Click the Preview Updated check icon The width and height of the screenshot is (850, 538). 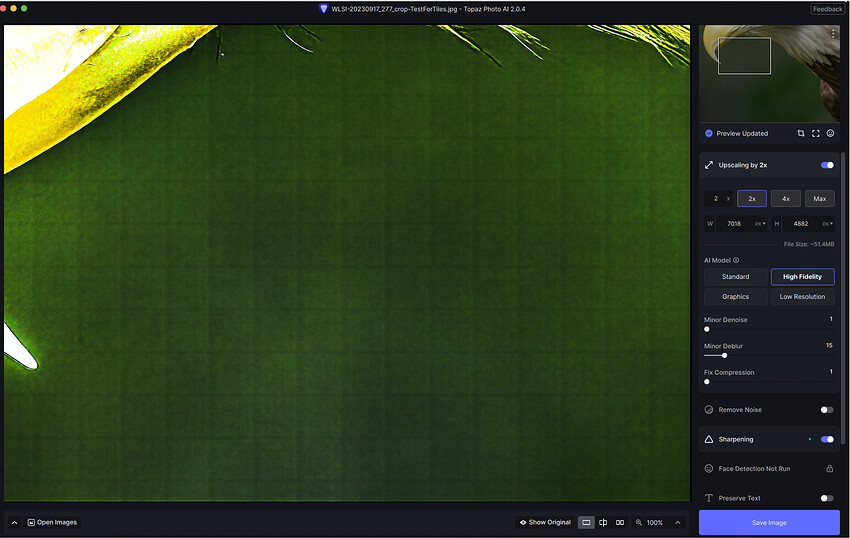coord(709,133)
